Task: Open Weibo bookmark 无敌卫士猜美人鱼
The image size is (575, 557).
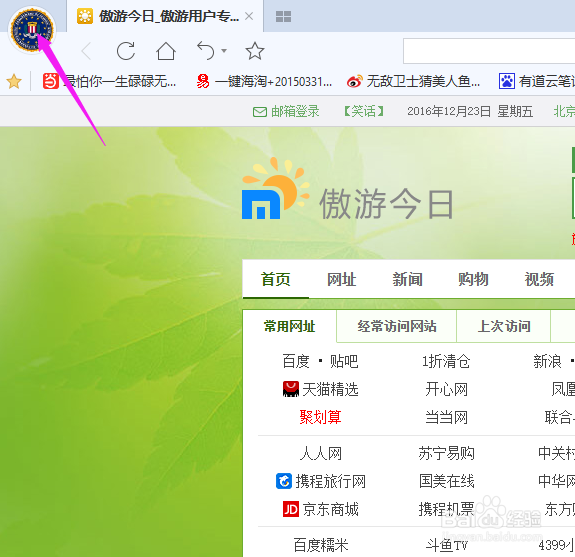Action: tap(413, 81)
